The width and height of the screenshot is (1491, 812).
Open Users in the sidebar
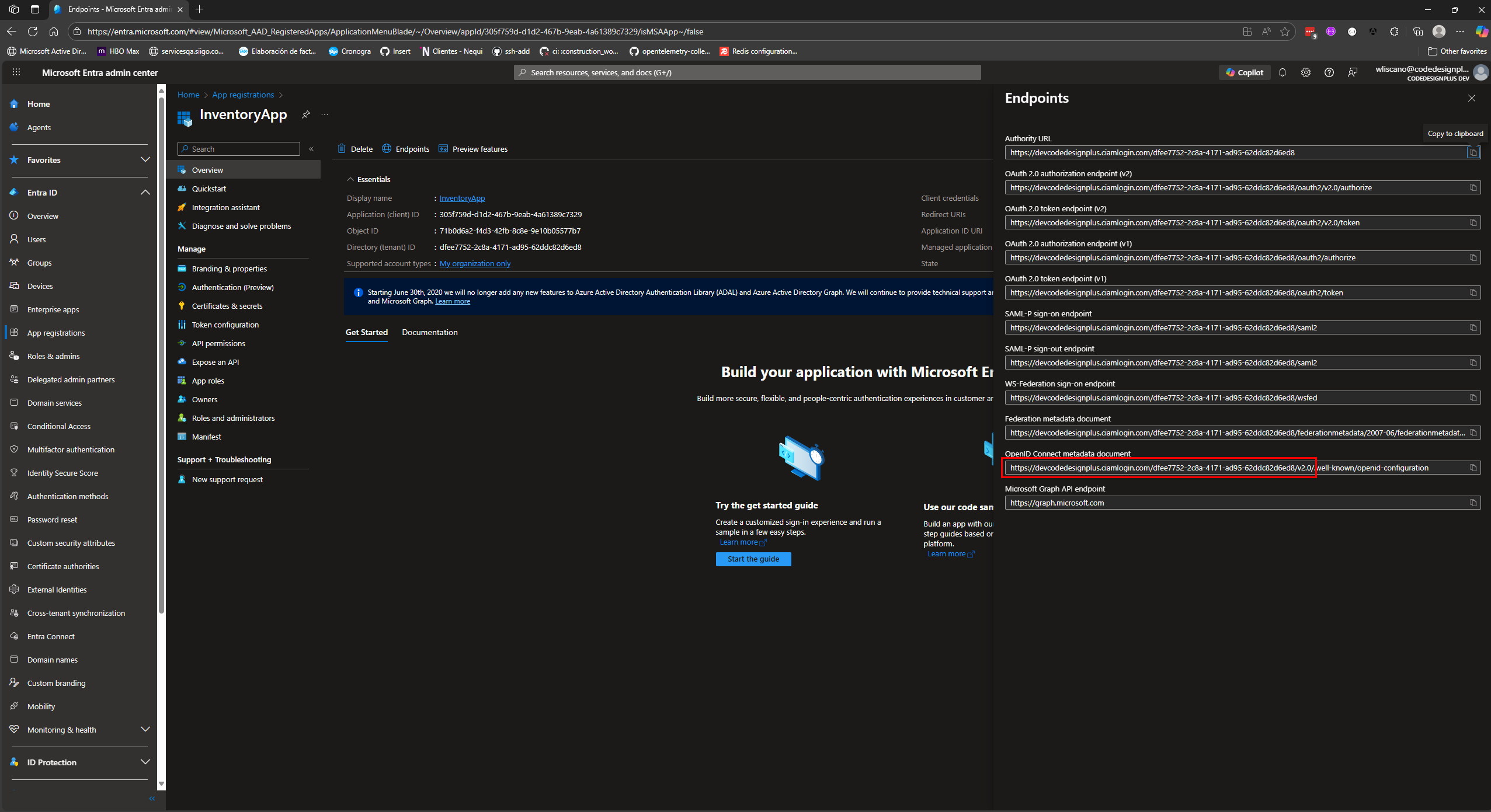36,239
